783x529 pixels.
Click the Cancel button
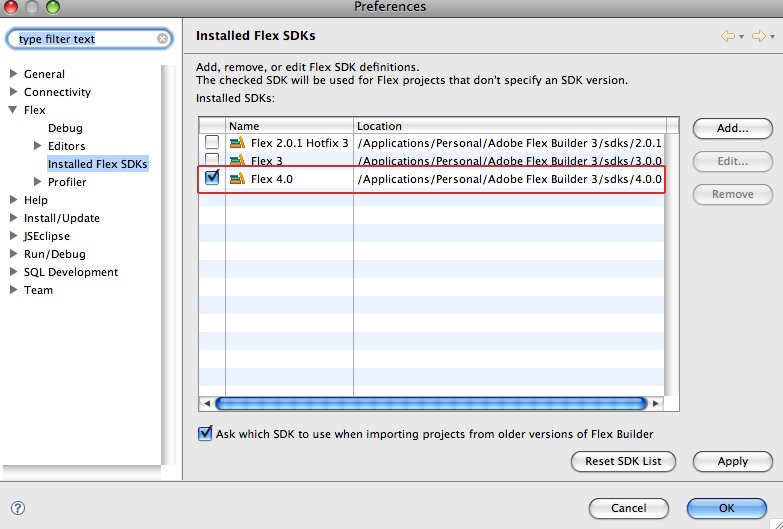click(629, 508)
